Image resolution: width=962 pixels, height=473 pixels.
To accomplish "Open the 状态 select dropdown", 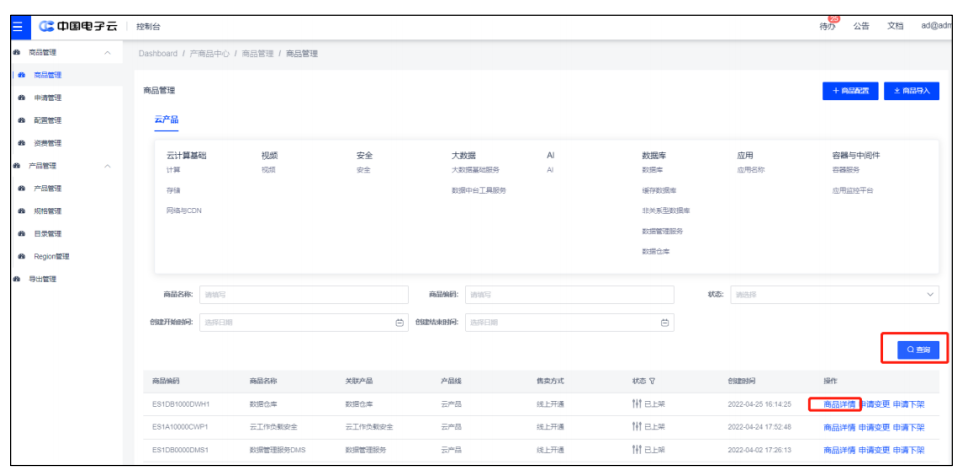I will point(834,294).
